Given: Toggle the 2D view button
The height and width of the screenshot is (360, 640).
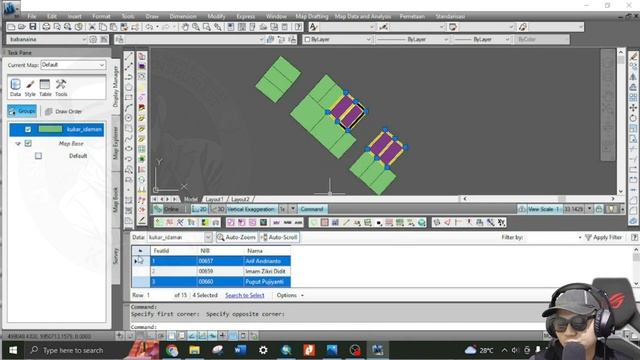Looking at the screenshot, I should [x=200, y=209].
